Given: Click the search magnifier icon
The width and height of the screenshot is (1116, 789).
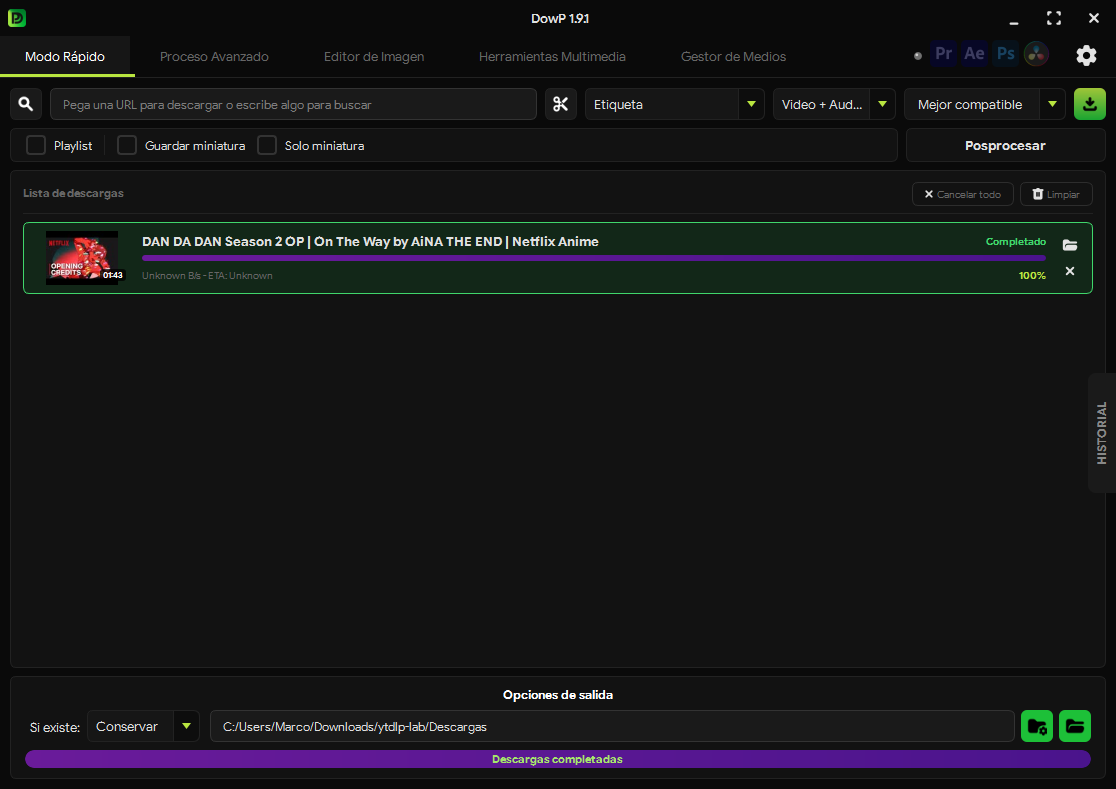Looking at the screenshot, I should [x=26, y=105].
